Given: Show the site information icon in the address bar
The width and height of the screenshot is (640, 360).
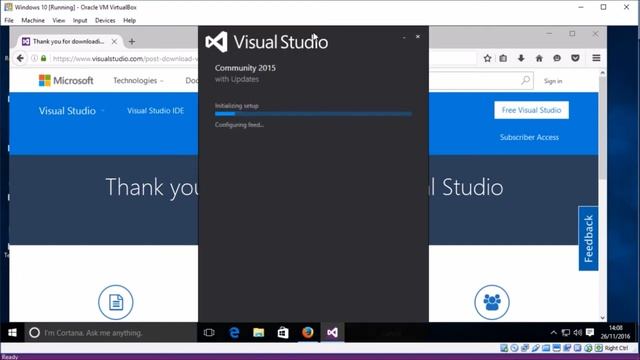Looking at the screenshot, I should pos(34,58).
